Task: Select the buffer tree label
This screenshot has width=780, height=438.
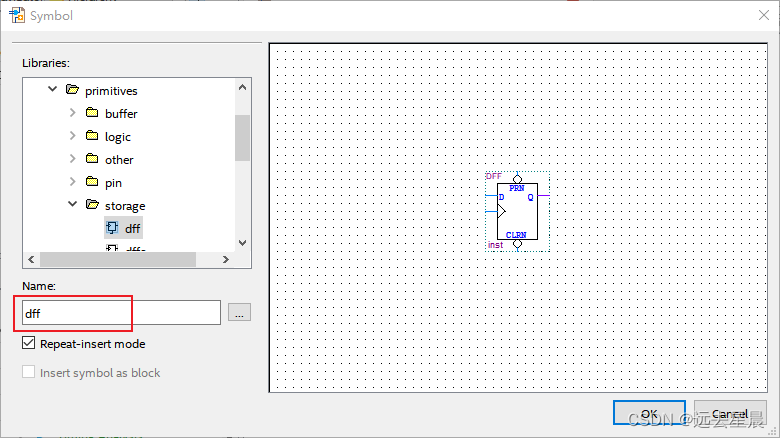Action: point(121,114)
